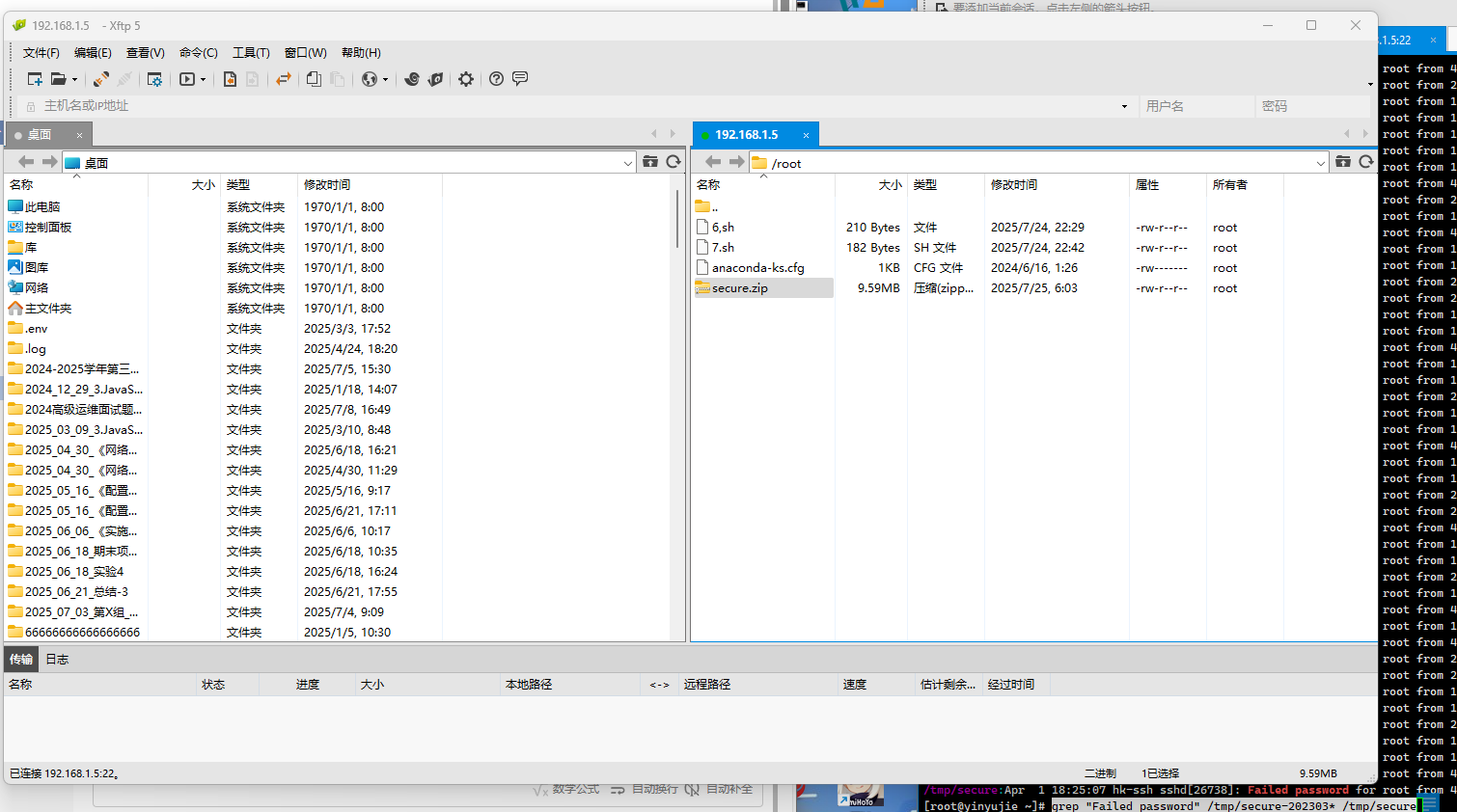The height and width of the screenshot is (812, 1457).
Task: Open the 工具(T) menu
Action: point(251,53)
